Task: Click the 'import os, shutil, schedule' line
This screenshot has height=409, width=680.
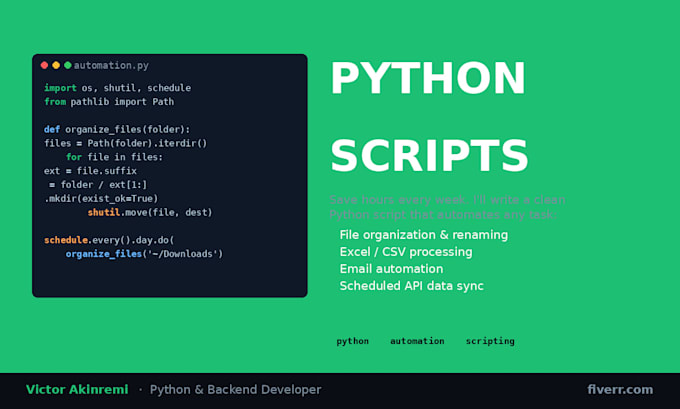Action: [x=118, y=88]
